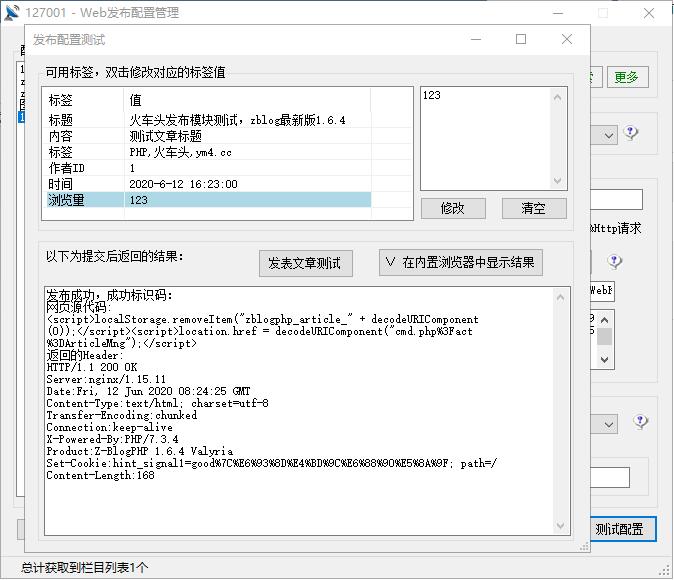Viewport: 674px width, 580px height.
Task: Click the 清空 button
Action: pyautogui.click(x=534, y=209)
